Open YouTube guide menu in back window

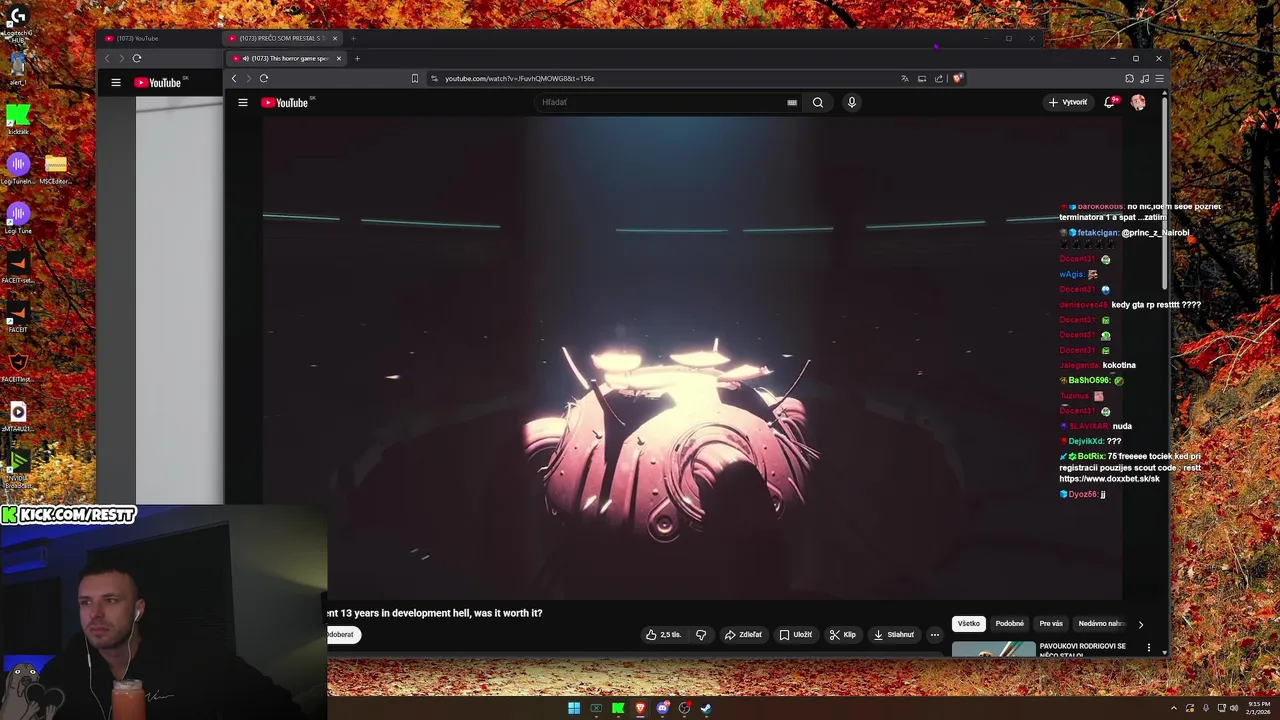click(116, 82)
